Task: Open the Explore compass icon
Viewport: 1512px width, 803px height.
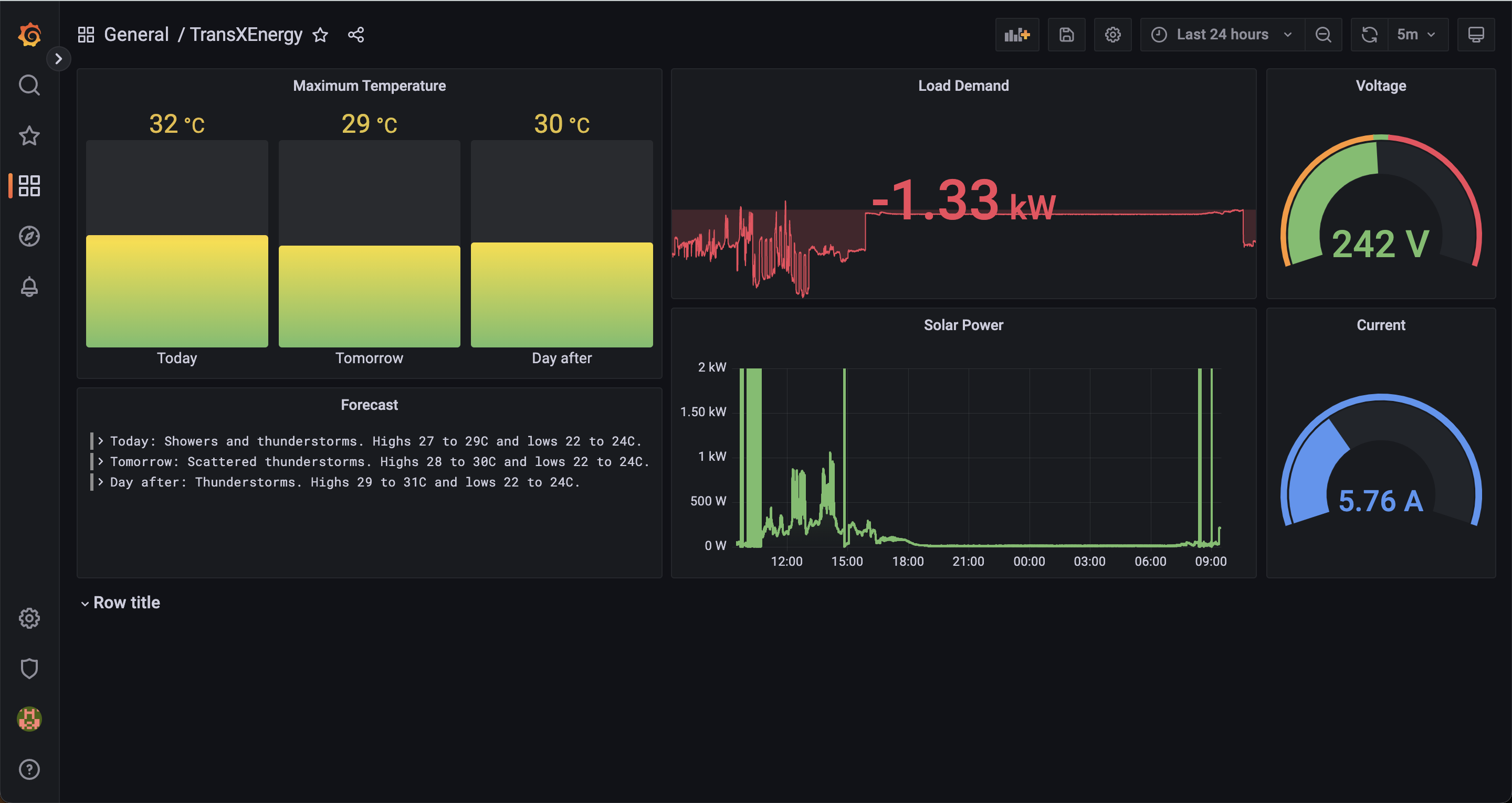Action: [29, 237]
